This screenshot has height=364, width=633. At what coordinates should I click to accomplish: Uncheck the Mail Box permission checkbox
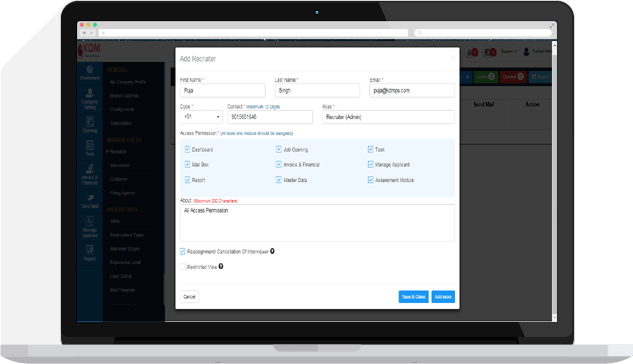tap(187, 164)
